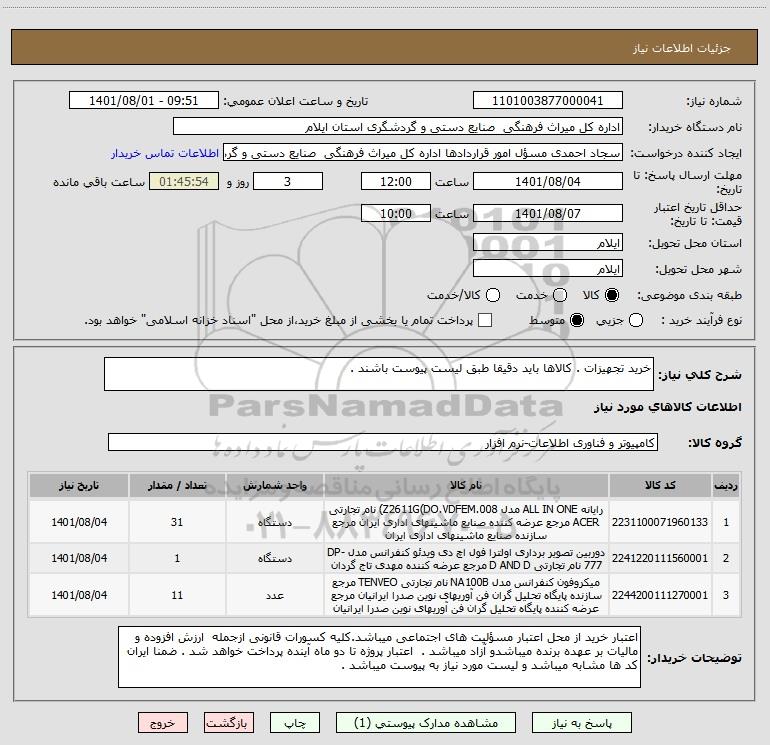Click the کد کالا column header
The height and width of the screenshot is (745, 770).
click(x=660, y=485)
